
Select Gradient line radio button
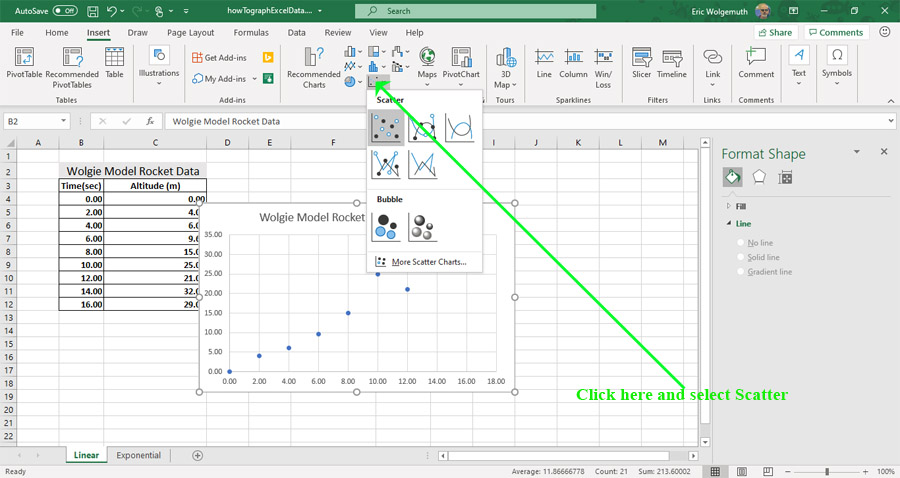(741, 272)
